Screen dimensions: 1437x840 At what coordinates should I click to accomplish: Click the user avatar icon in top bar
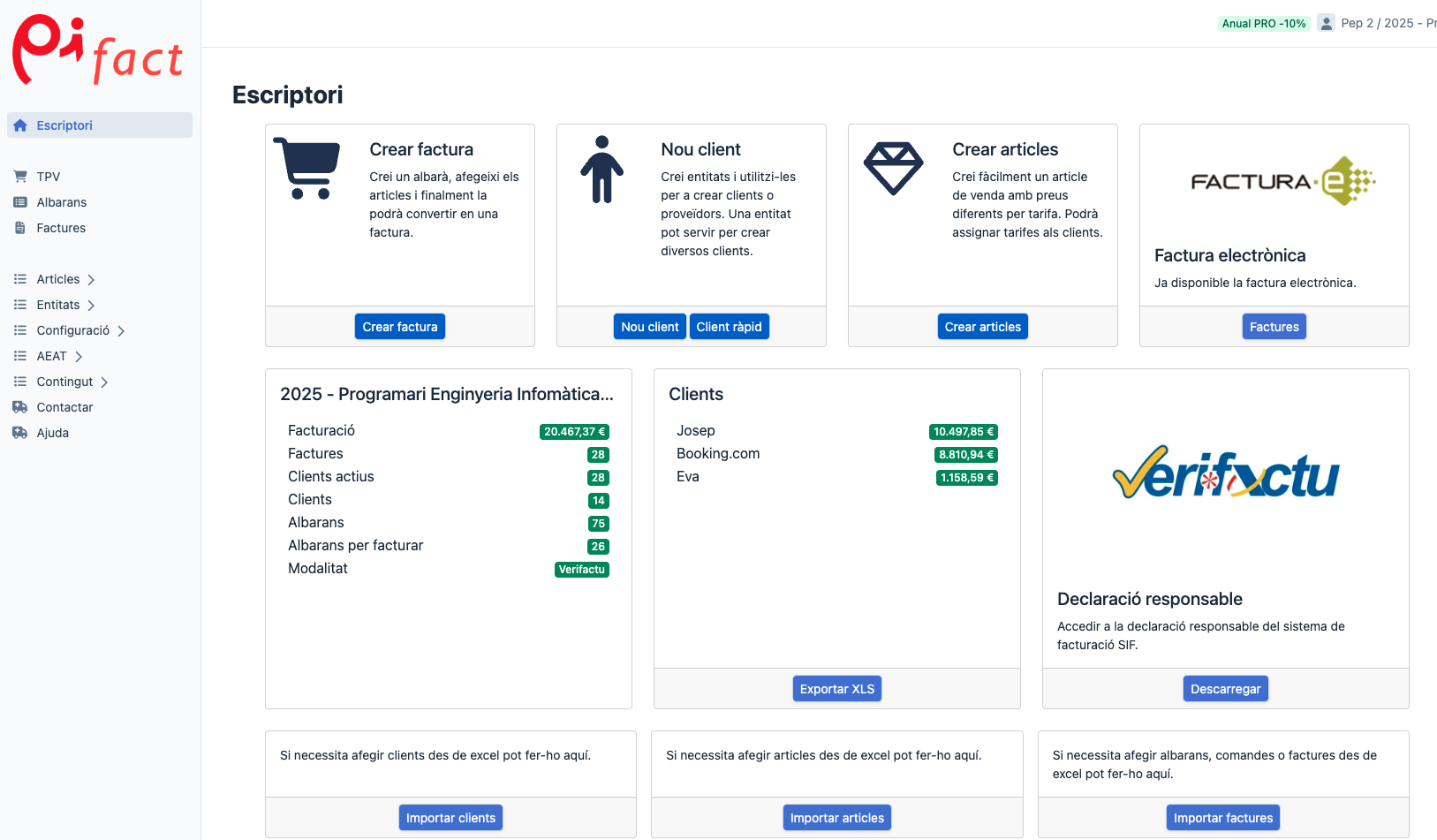1326,23
